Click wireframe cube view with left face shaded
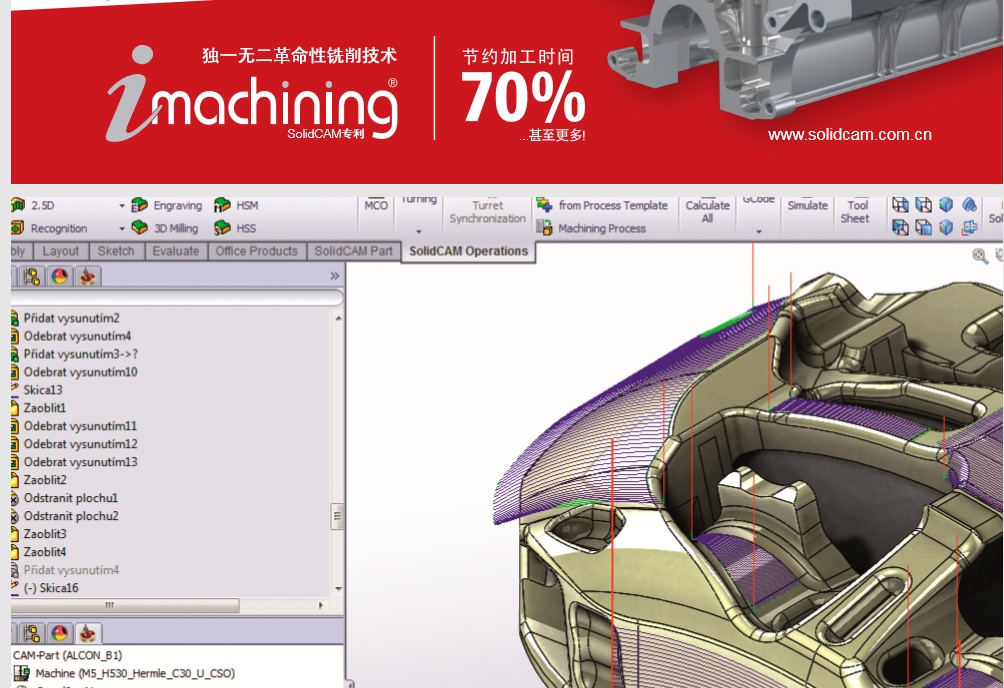This screenshot has height=688, width=1004. [x=923, y=205]
